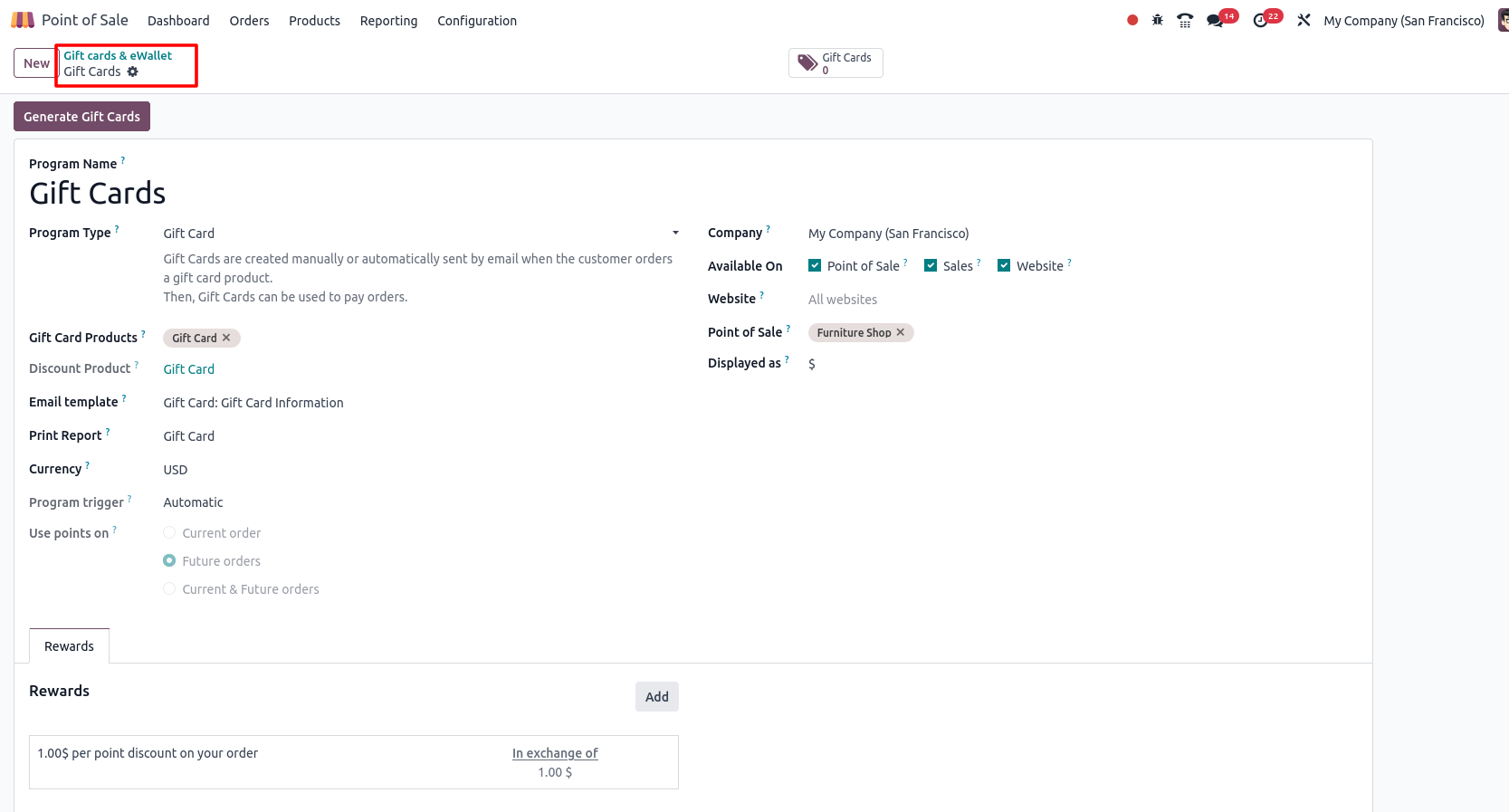The height and width of the screenshot is (812, 1509).
Task: Select the Future orders radio option
Action: (x=169, y=560)
